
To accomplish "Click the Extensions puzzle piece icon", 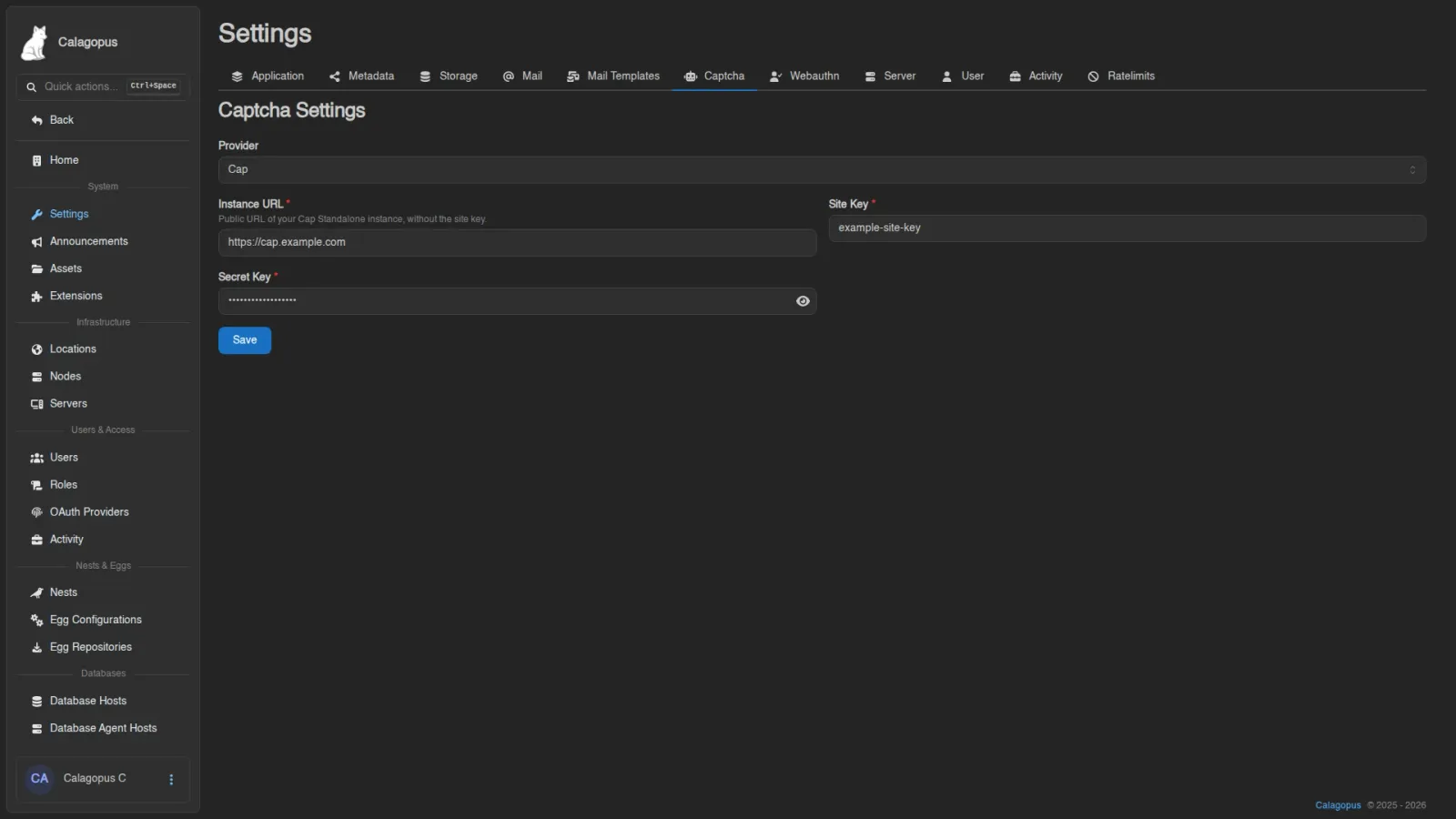I will click(x=36, y=297).
